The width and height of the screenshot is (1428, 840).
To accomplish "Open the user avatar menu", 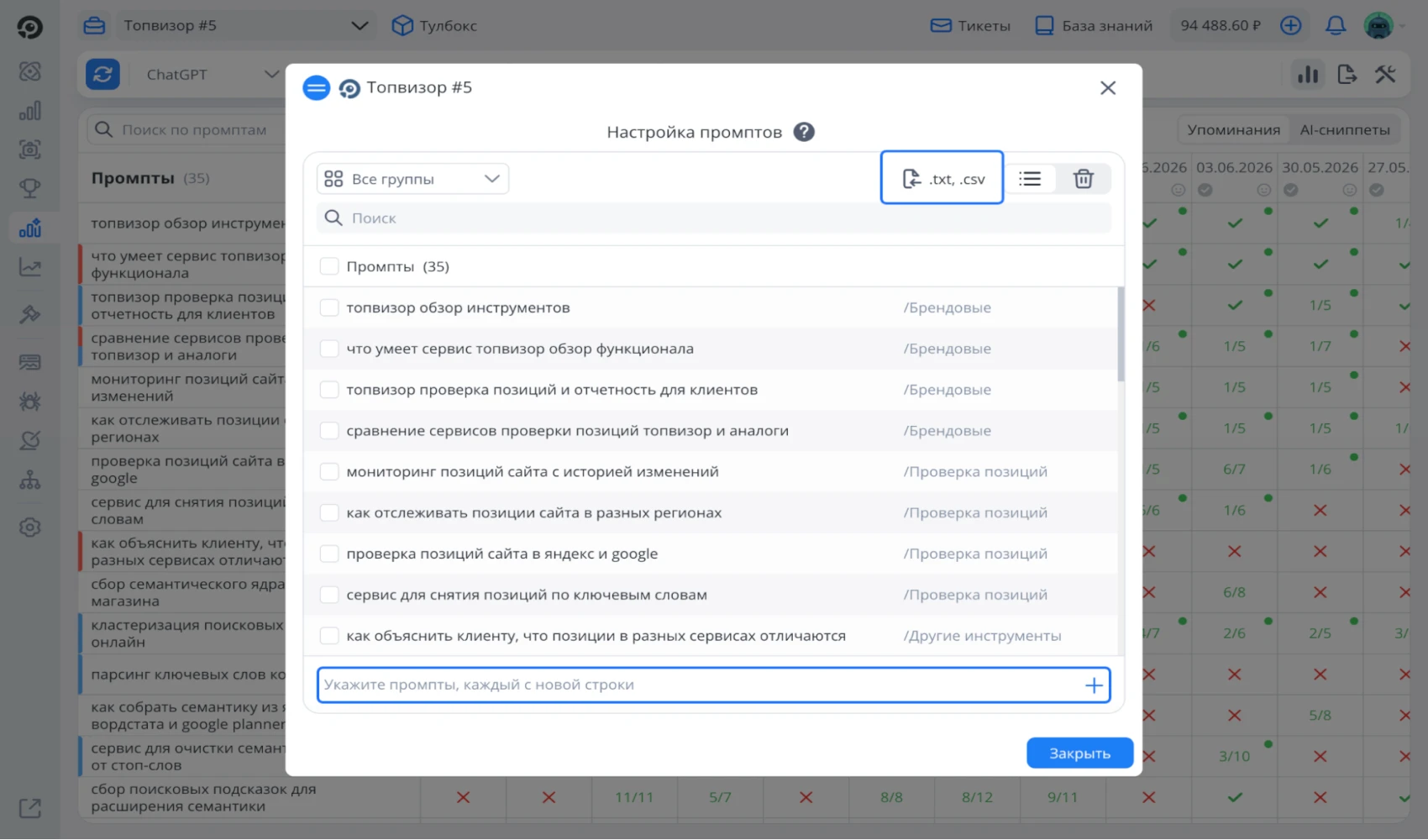I will pyautogui.click(x=1378, y=25).
